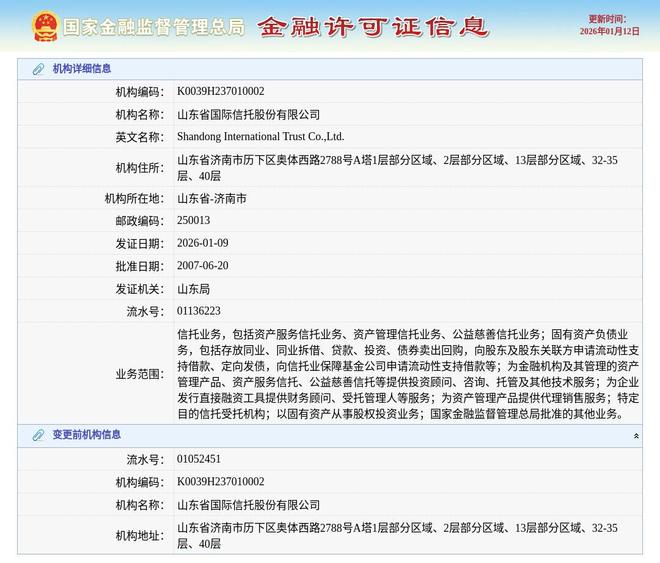Screen dimensions: 660x563
Task: Click the 机构所在地 value 山东省-济南市
Action: pos(212,198)
